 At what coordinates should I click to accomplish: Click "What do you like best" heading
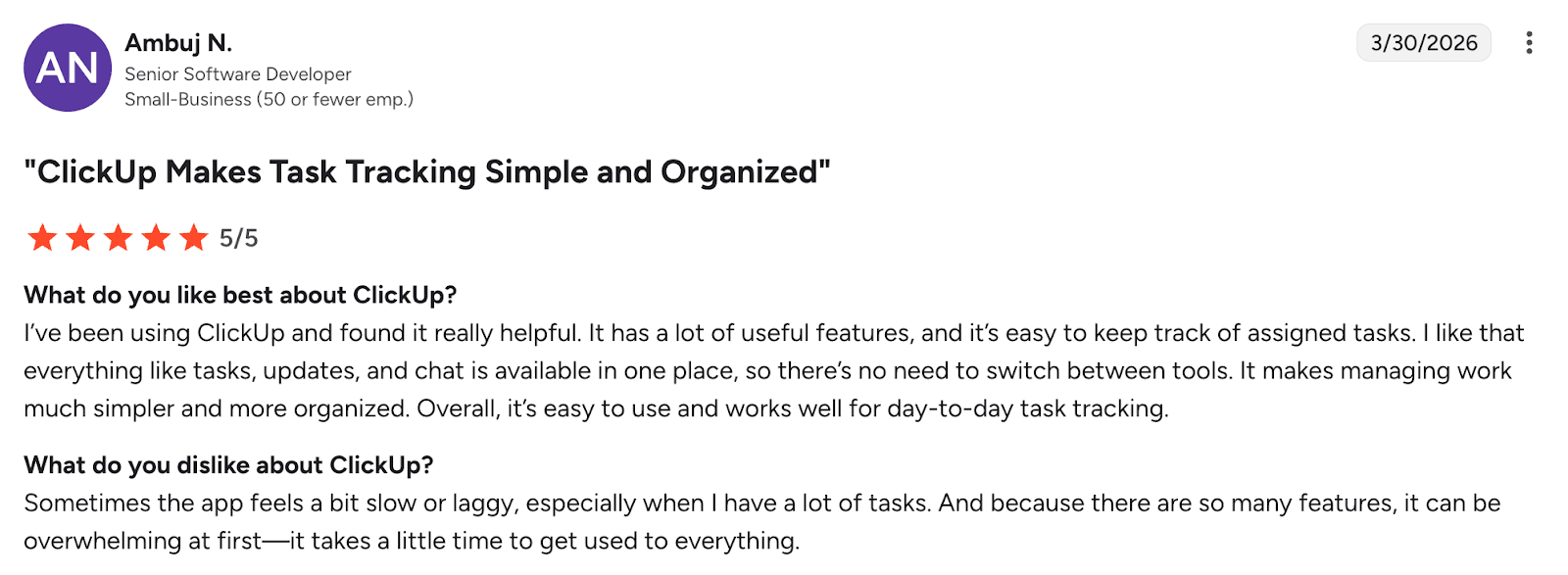(240, 295)
